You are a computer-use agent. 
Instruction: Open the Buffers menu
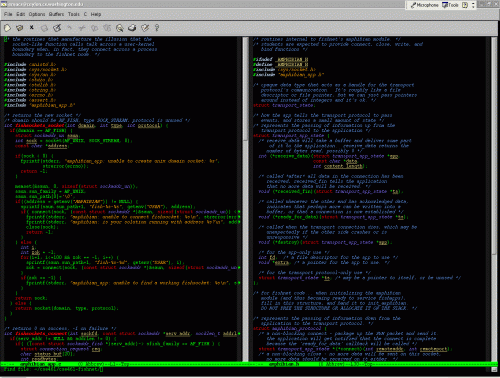(56, 14)
